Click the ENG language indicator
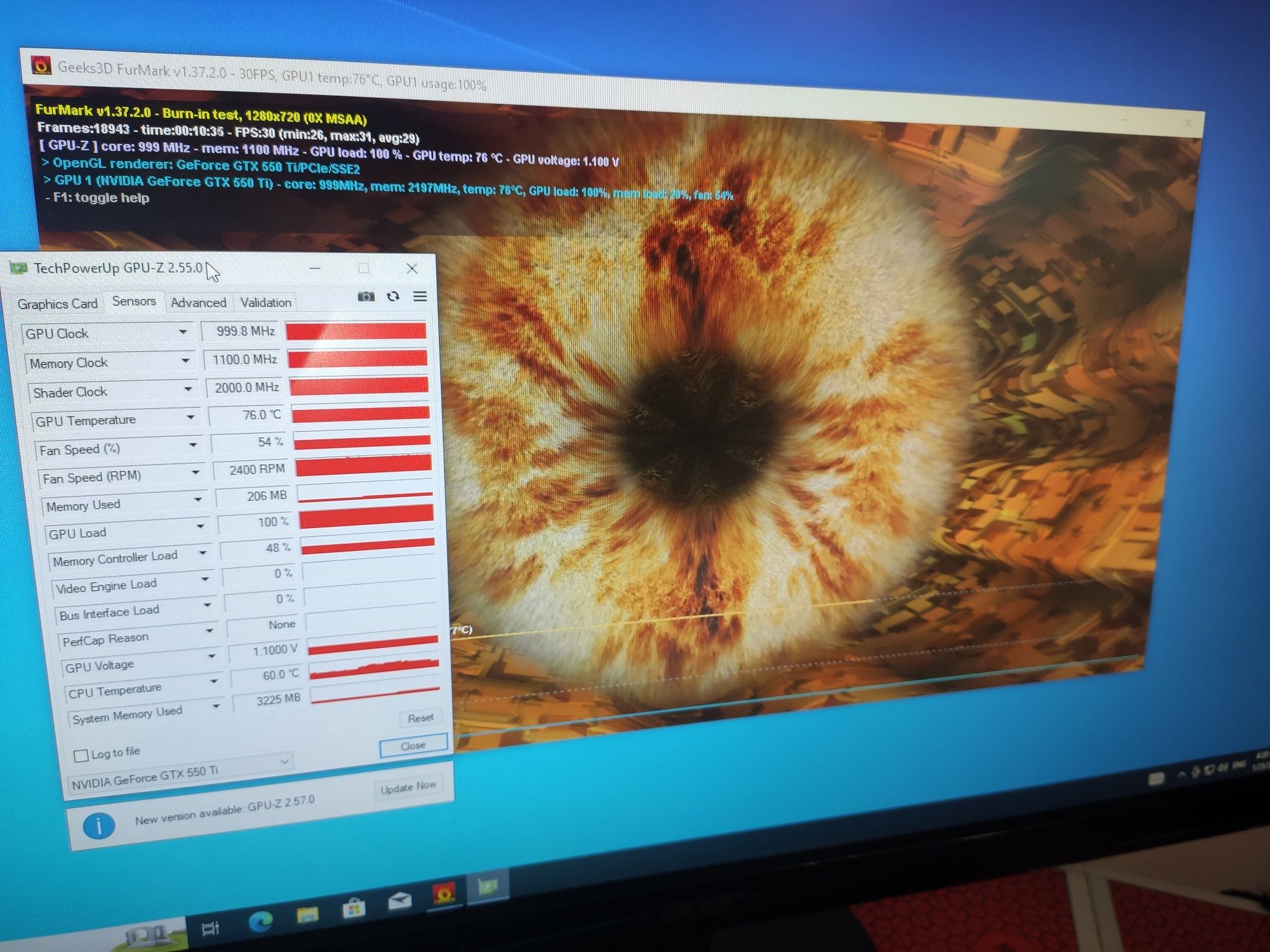Image resolution: width=1270 pixels, height=952 pixels. click(x=1238, y=765)
